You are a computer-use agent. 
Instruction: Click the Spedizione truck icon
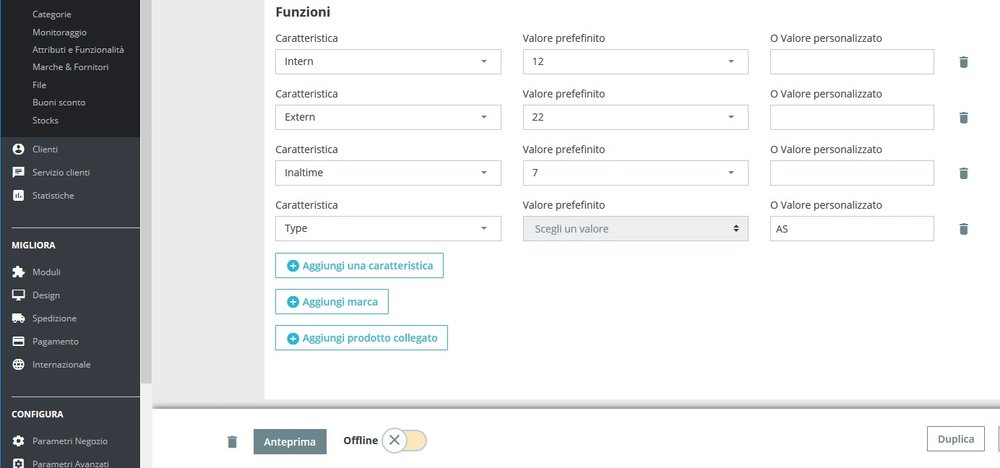point(18,318)
